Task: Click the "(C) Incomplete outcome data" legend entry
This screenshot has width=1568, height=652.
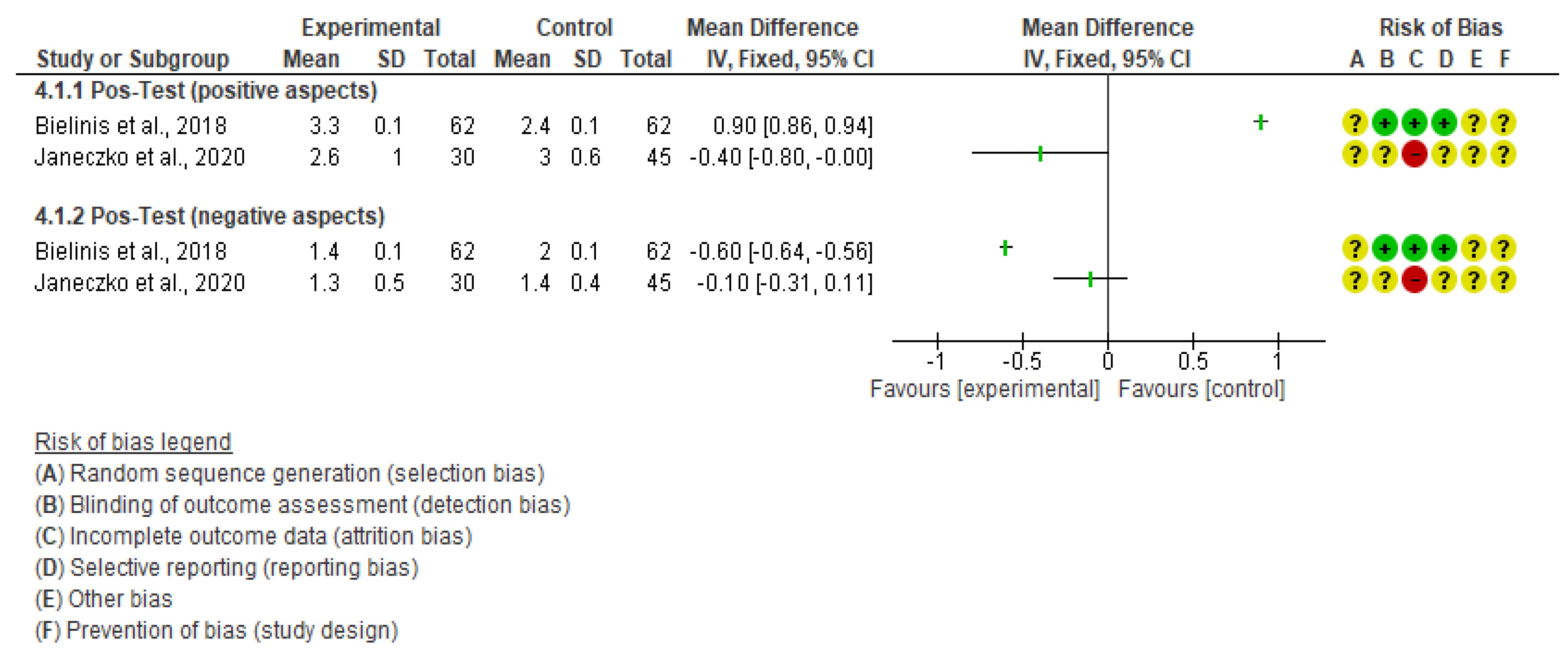Action: point(253,536)
